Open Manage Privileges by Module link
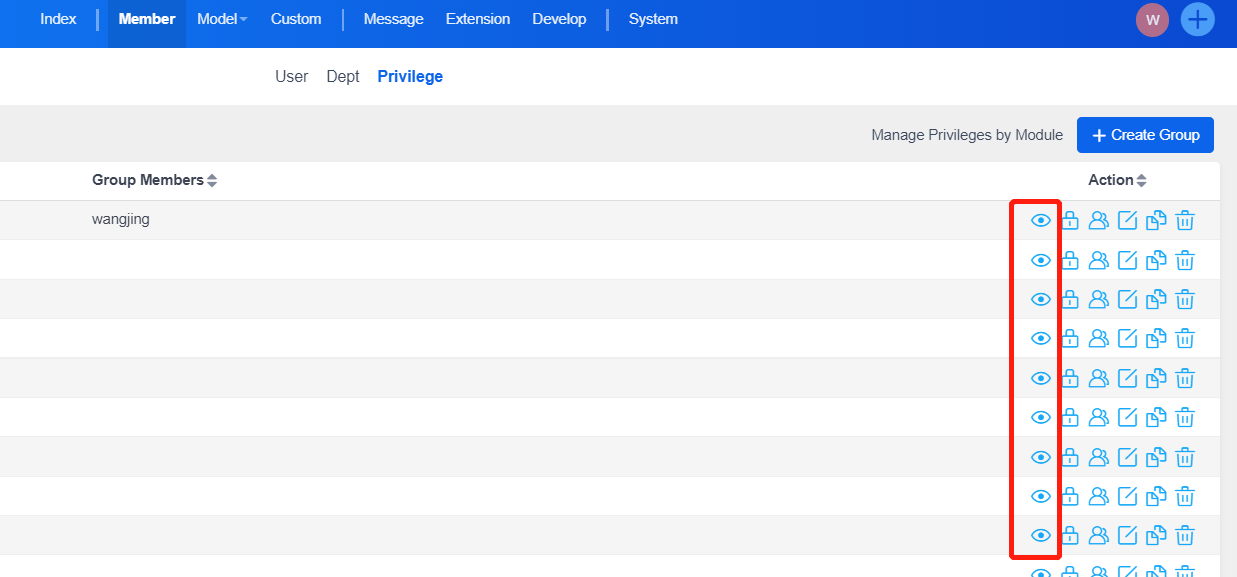 966,135
